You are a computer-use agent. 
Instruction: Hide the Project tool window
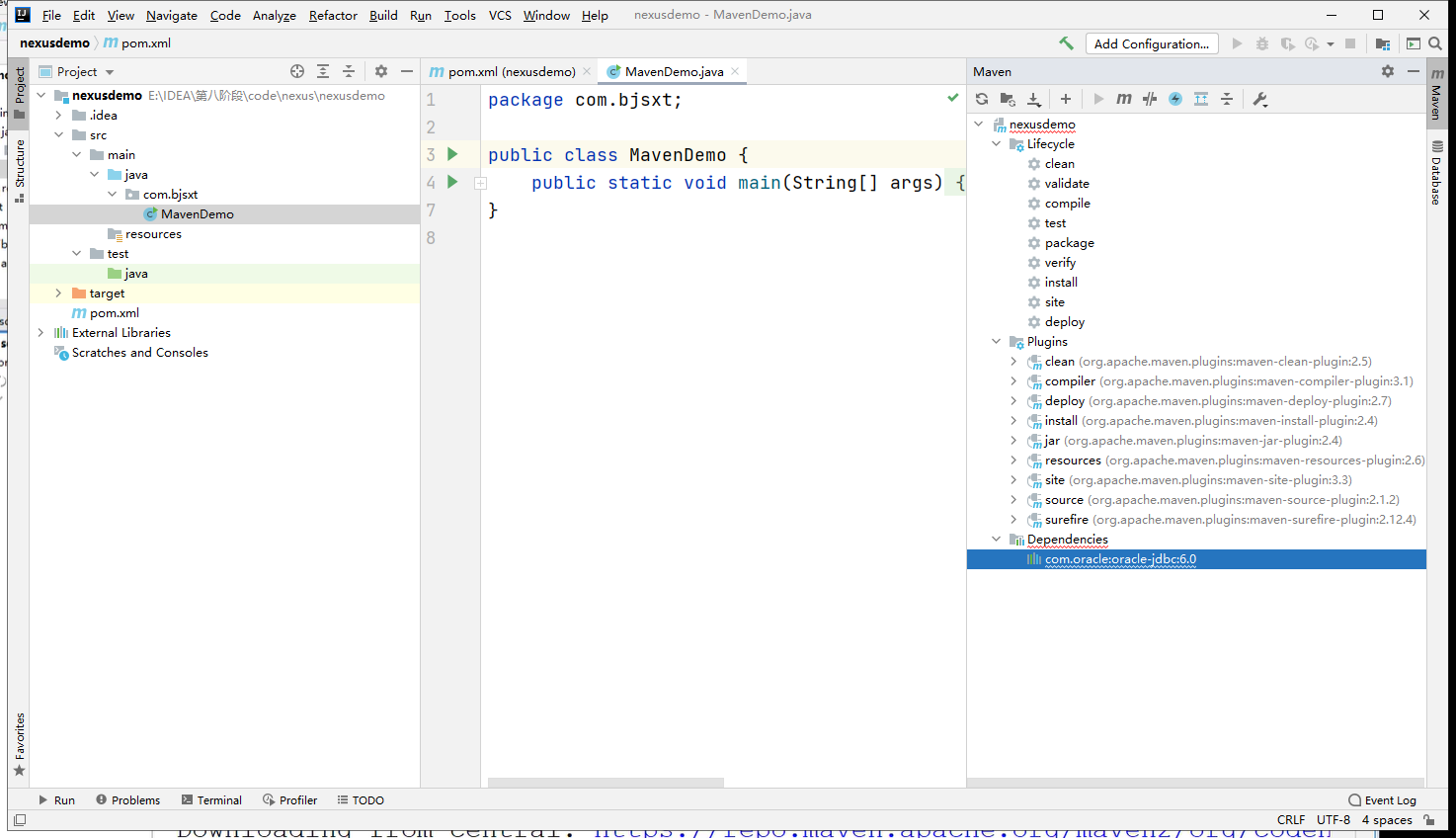click(406, 71)
